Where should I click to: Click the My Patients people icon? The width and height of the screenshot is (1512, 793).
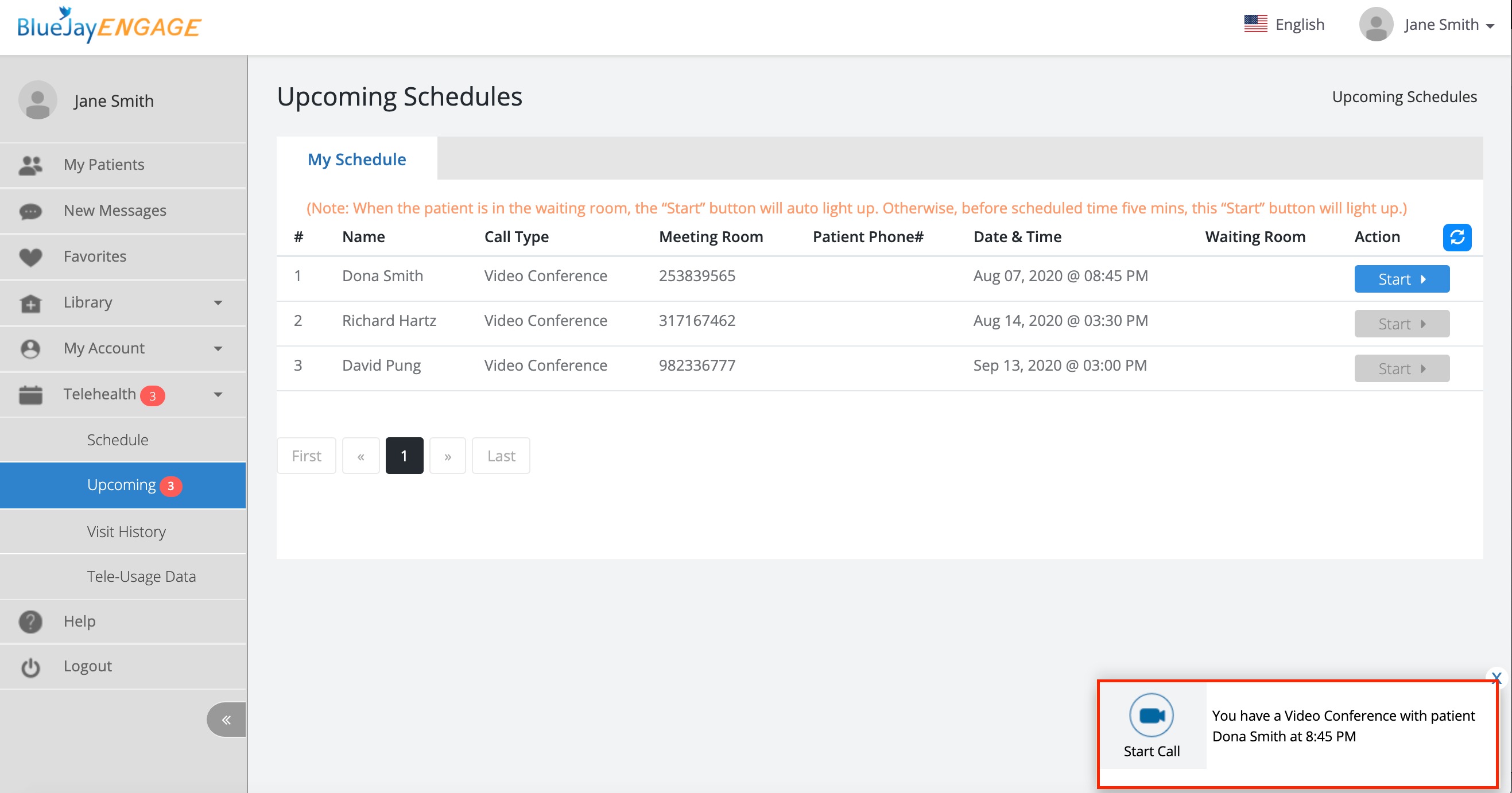(x=30, y=165)
